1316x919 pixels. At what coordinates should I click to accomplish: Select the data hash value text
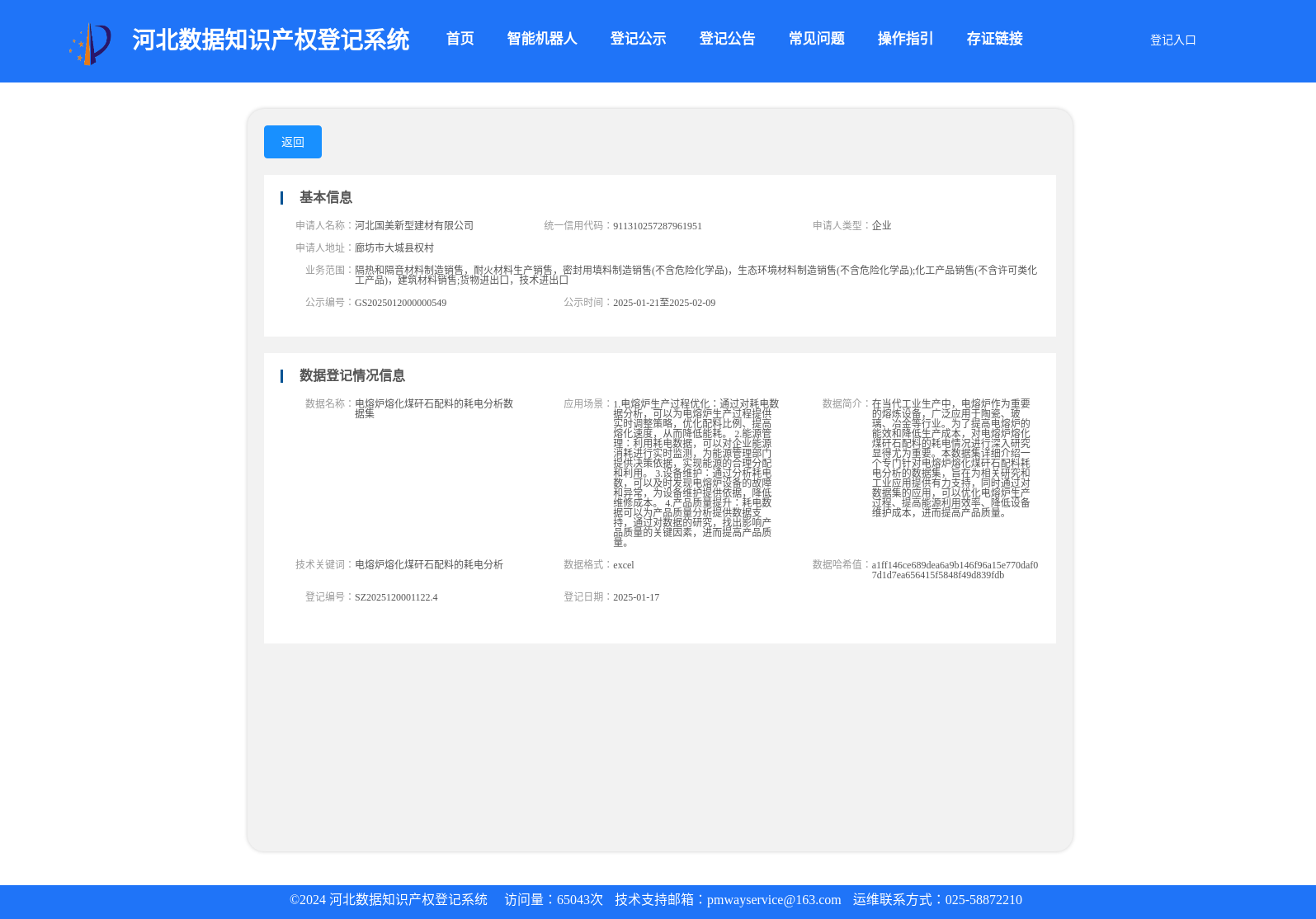pos(955,570)
